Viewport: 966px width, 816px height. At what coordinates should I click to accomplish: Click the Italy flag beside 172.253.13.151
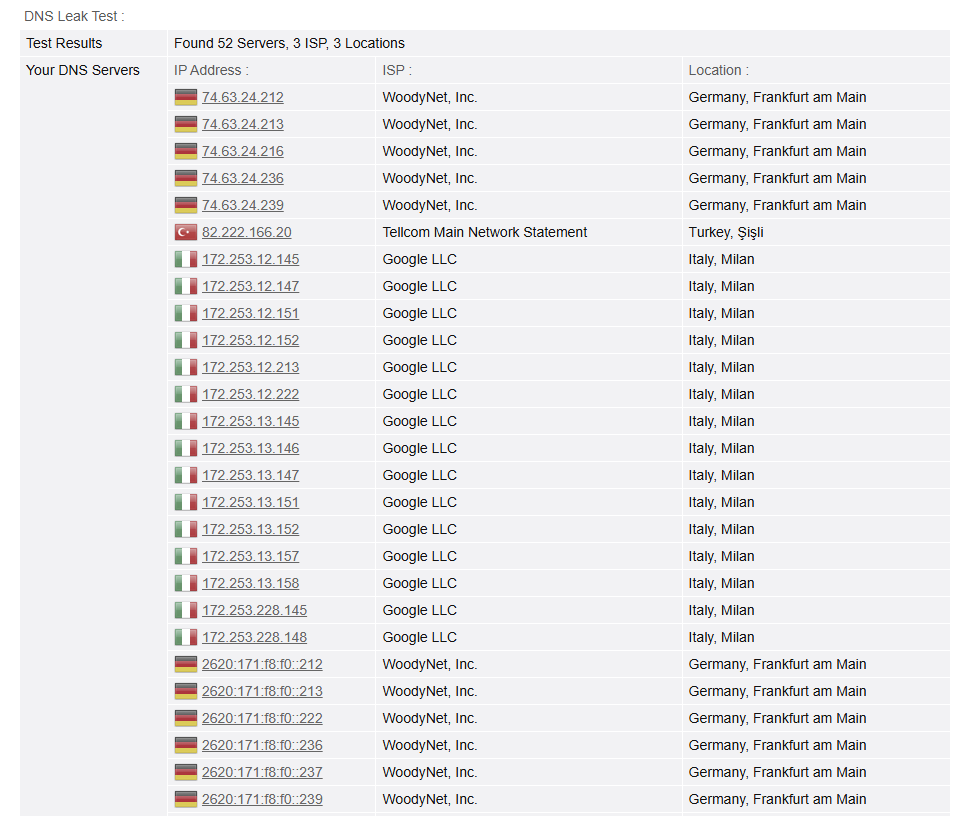pyautogui.click(x=186, y=503)
